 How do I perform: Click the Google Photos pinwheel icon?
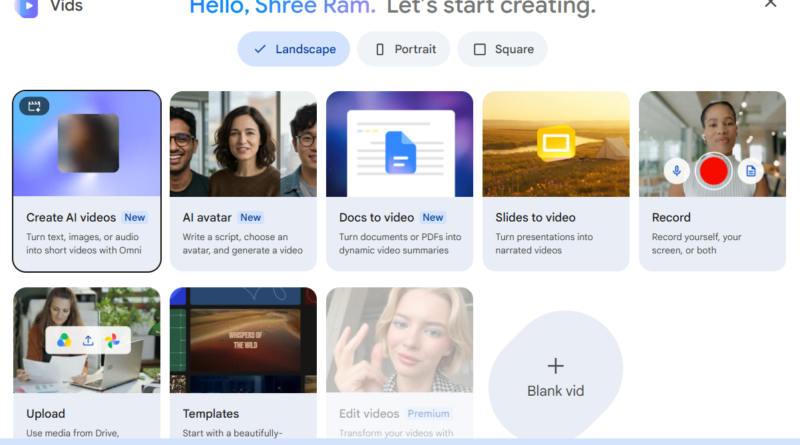pyautogui.click(x=112, y=340)
